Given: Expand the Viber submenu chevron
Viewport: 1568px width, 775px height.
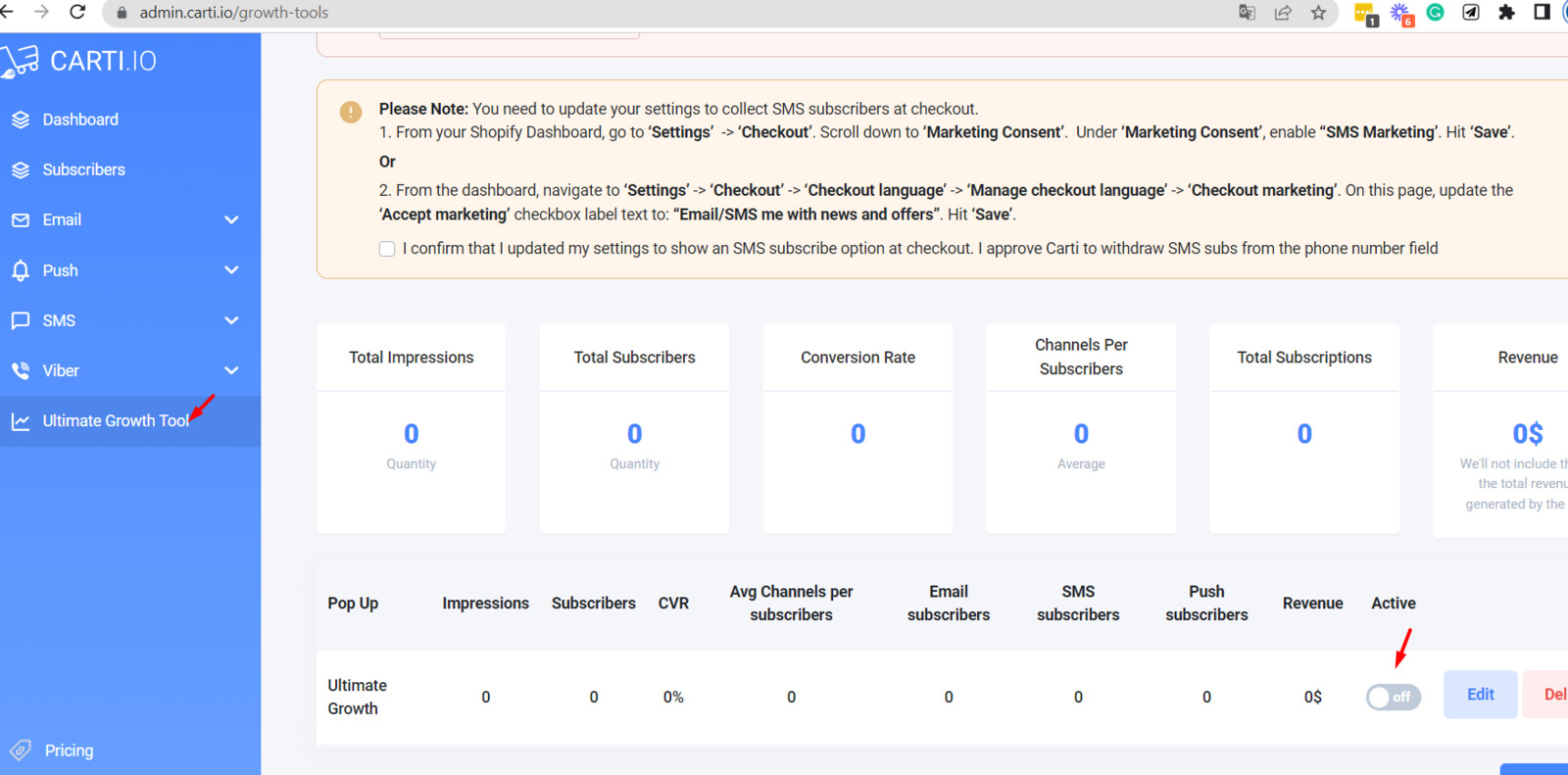Looking at the screenshot, I should (x=231, y=370).
